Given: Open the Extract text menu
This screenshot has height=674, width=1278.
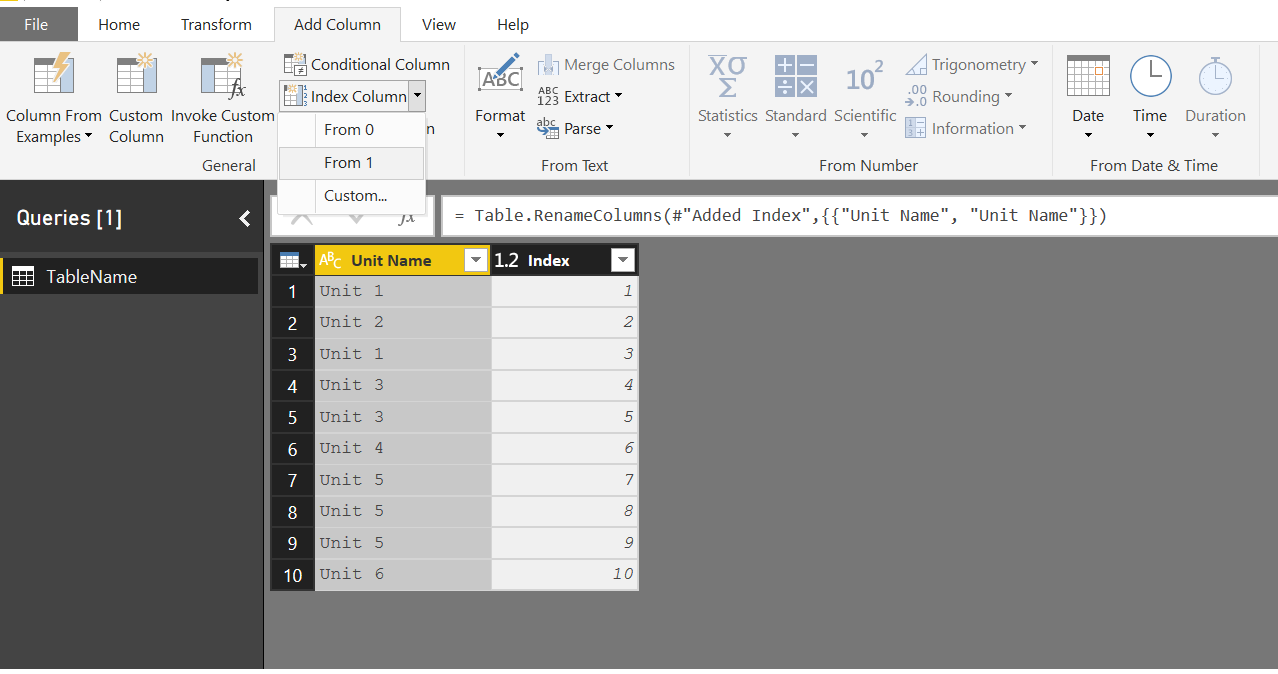Looking at the screenshot, I should click(x=580, y=96).
